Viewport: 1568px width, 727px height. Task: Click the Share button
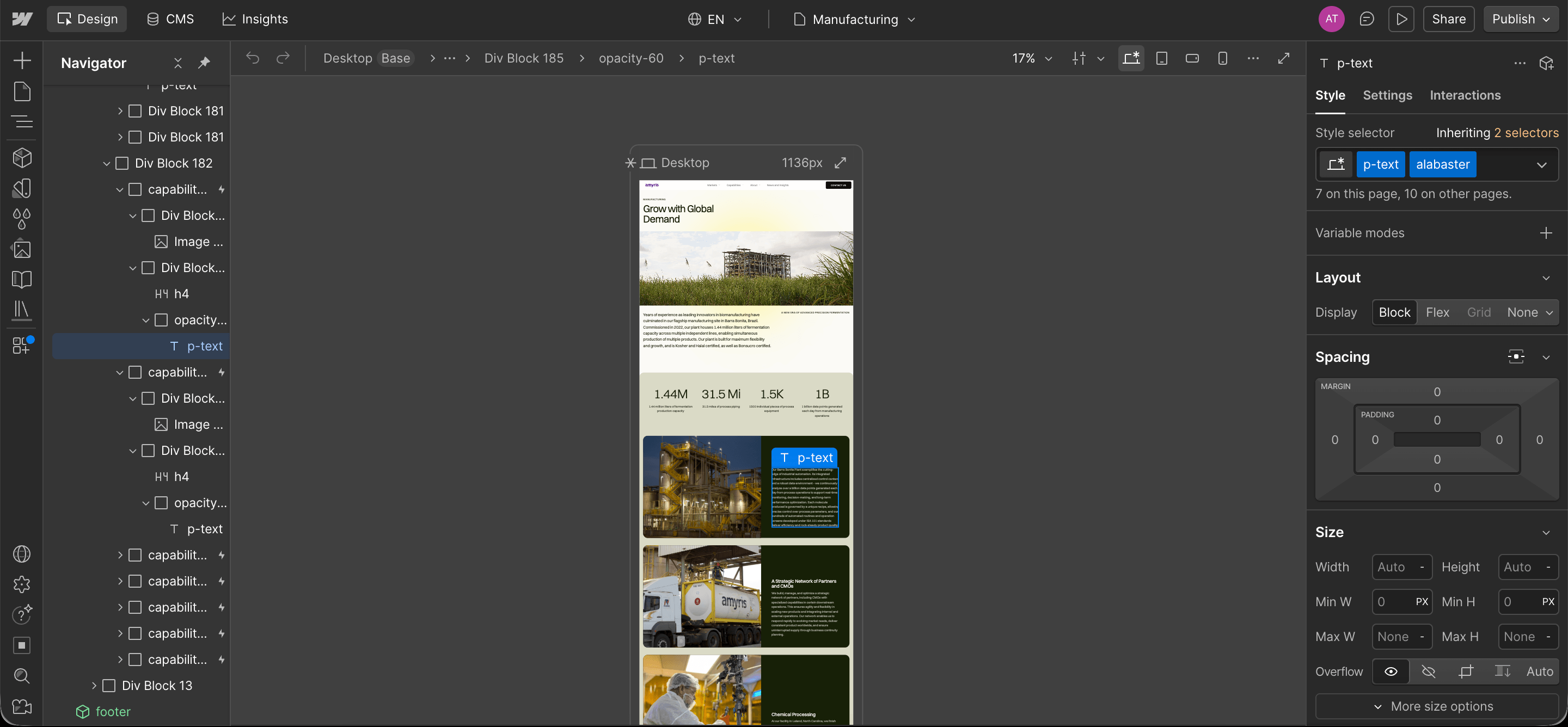click(x=1449, y=19)
